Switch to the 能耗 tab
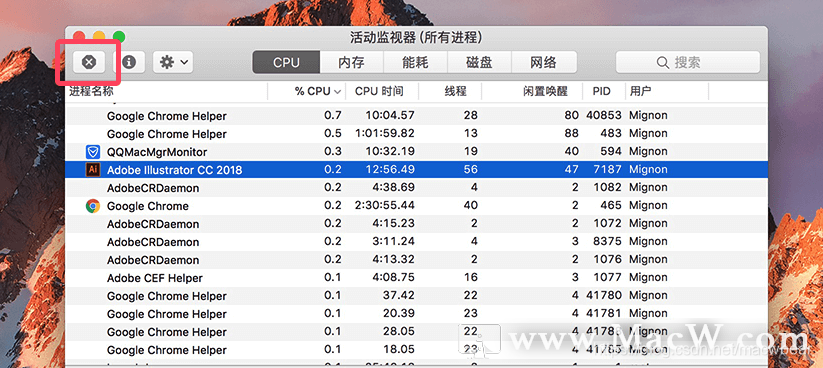This screenshot has height=368, width=823. click(x=415, y=62)
